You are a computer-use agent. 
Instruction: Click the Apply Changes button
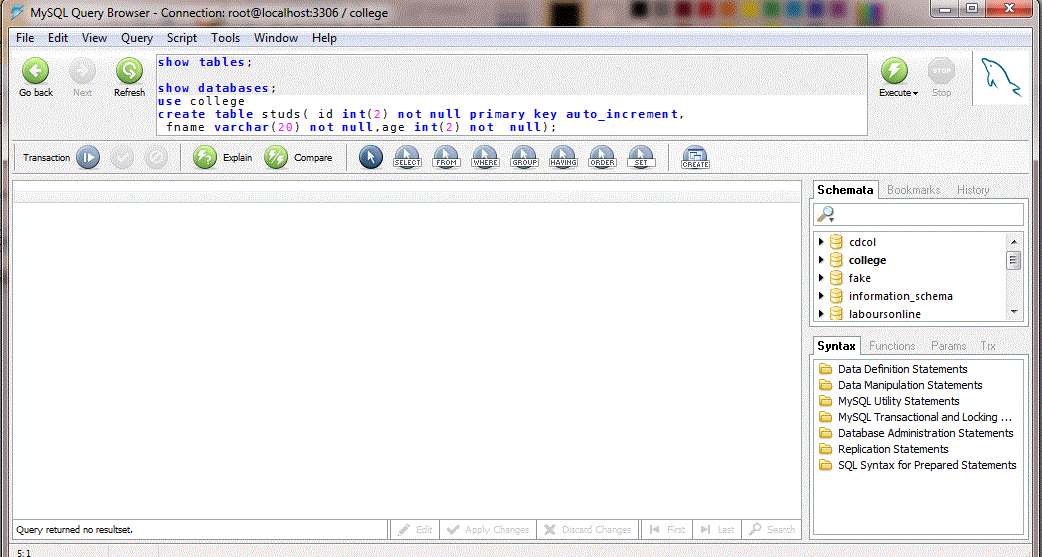(x=488, y=530)
